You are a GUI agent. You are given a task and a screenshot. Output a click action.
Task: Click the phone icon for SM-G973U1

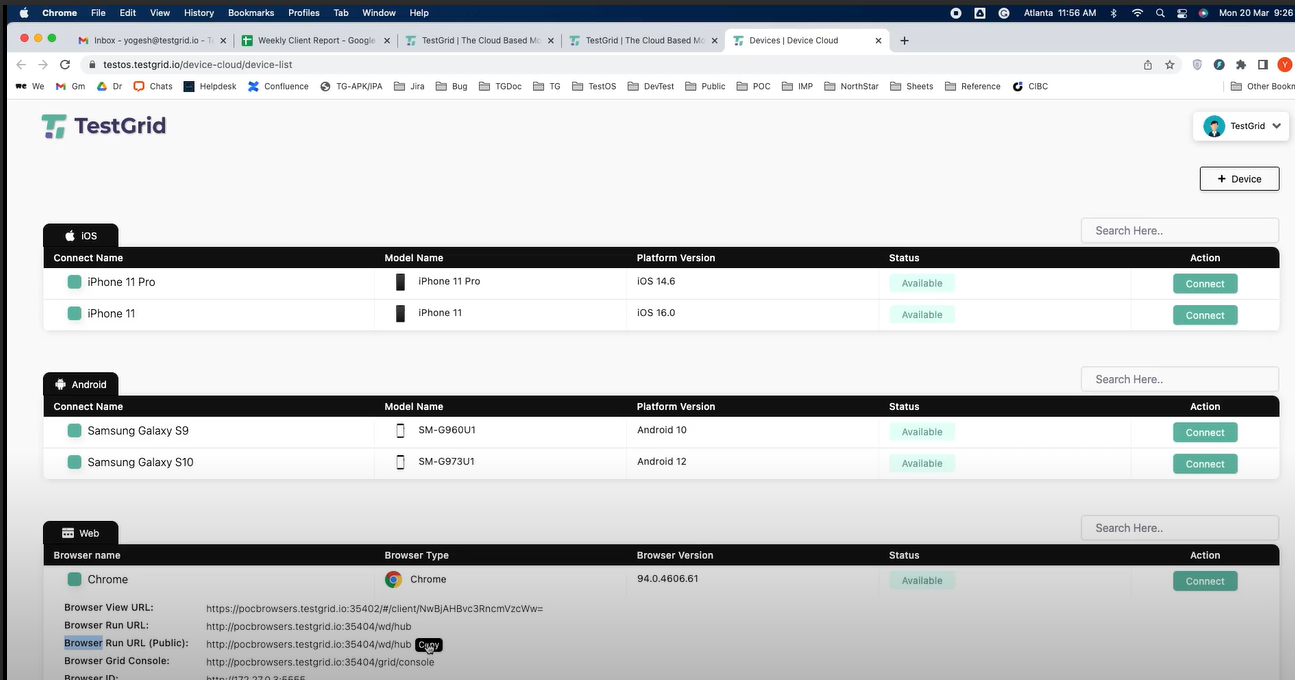[400, 462]
